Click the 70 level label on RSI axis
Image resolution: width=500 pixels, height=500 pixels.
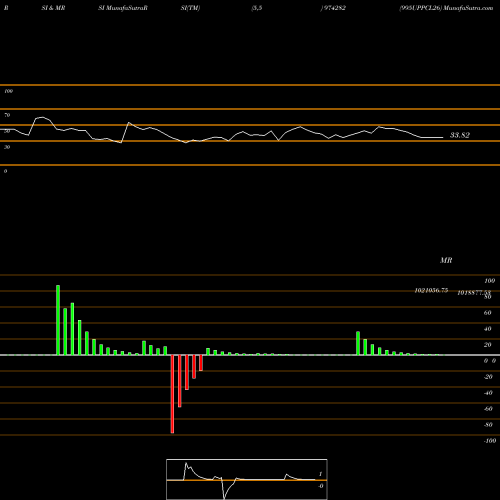pos(7,115)
